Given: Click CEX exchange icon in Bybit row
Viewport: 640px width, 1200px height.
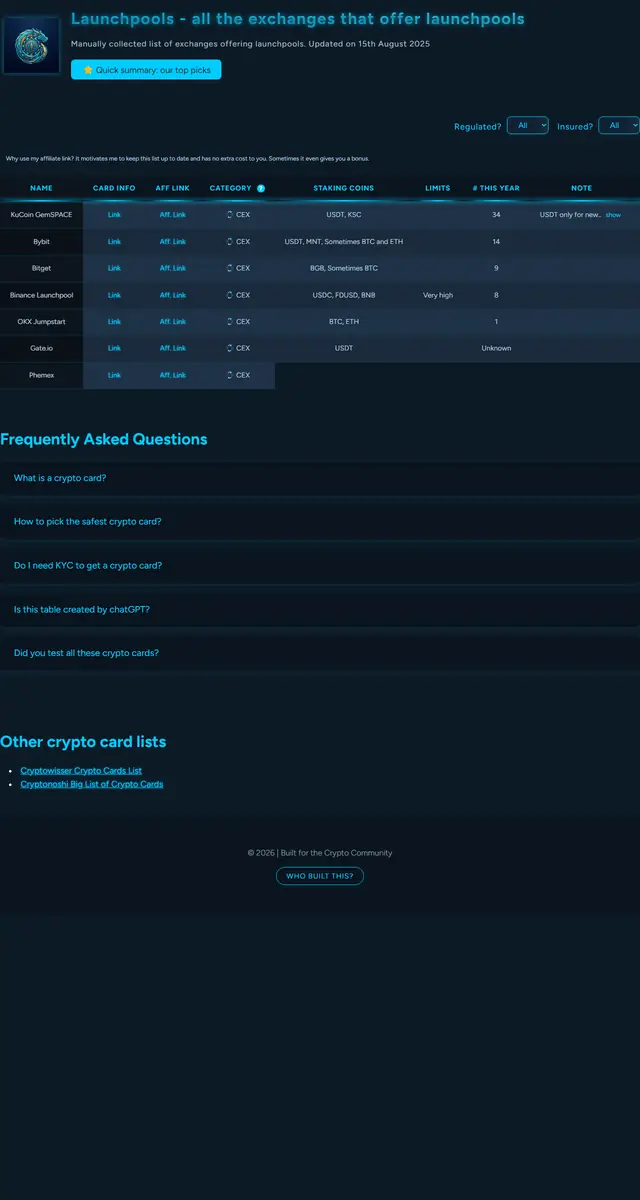Looking at the screenshot, I should tap(230, 242).
